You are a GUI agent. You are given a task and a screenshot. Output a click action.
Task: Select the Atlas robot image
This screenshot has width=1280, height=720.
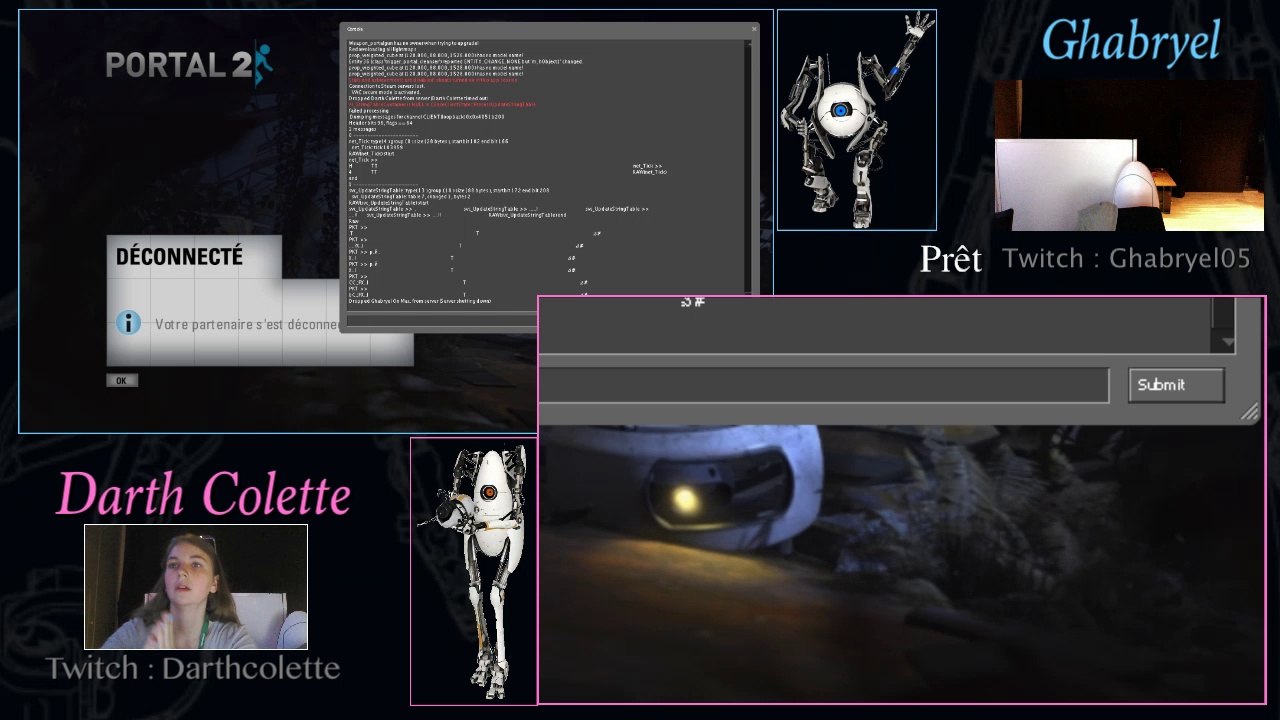(x=857, y=120)
